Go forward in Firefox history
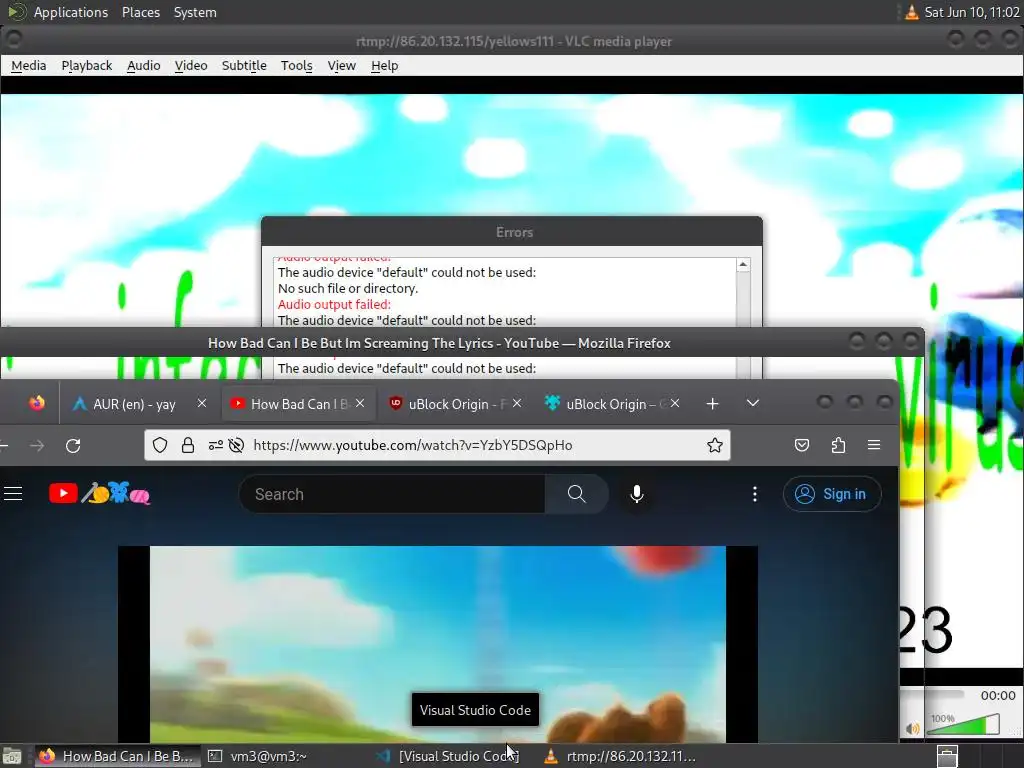The image size is (1024, 768). (x=37, y=445)
